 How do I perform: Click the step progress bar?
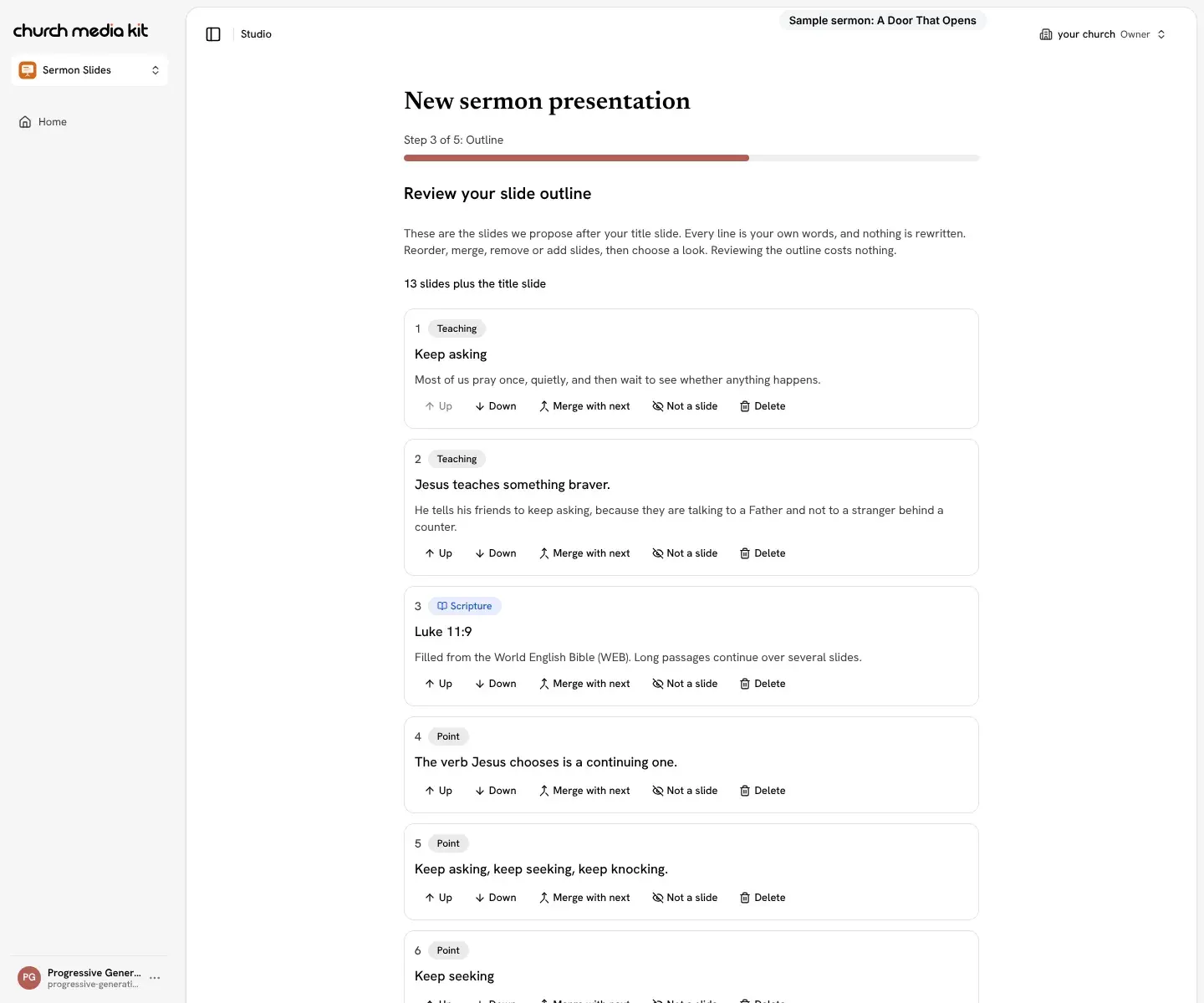pos(691,158)
